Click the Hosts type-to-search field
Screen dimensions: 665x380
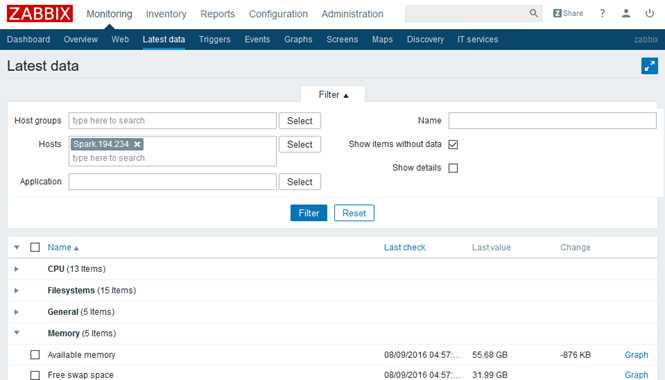tap(173, 158)
